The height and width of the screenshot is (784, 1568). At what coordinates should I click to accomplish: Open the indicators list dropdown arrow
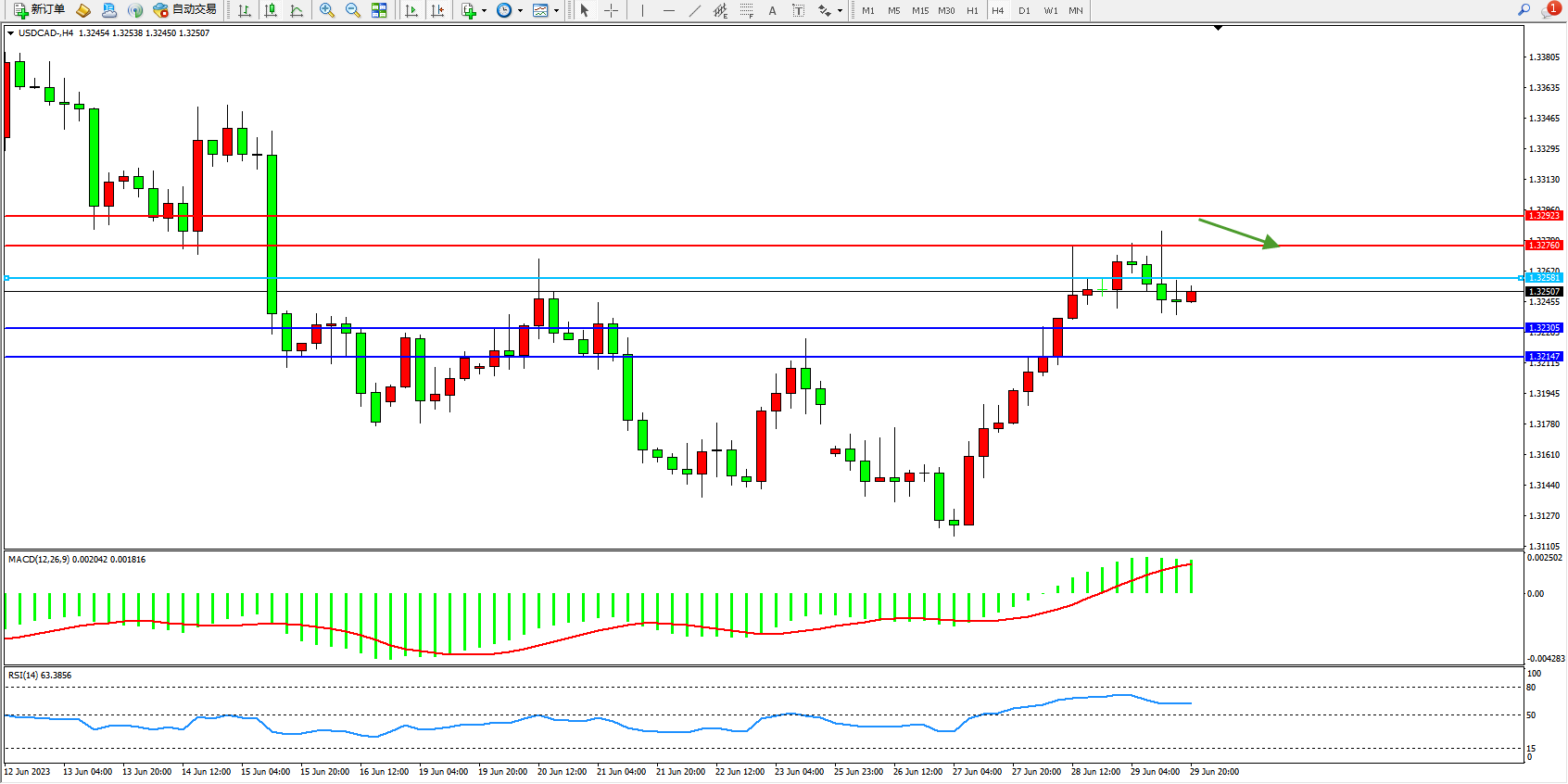(484, 10)
